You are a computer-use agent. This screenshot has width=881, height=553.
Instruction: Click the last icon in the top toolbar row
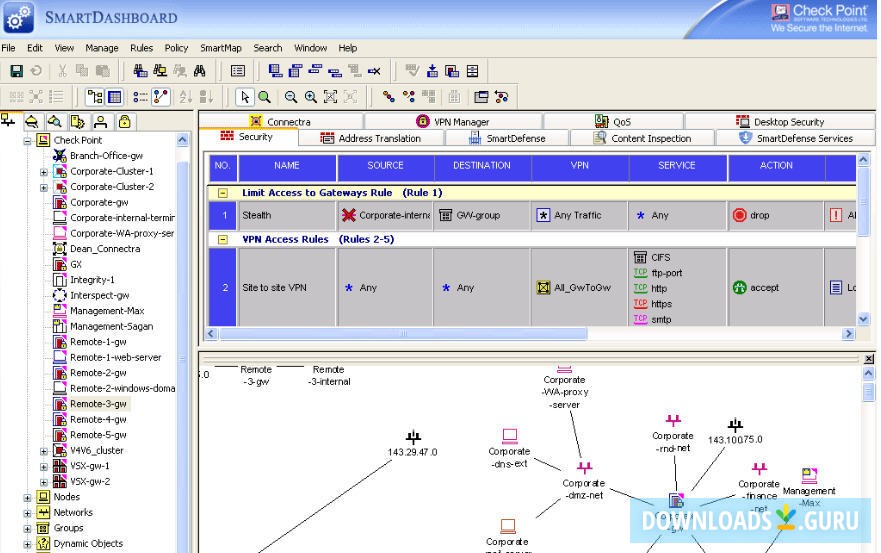point(473,71)
